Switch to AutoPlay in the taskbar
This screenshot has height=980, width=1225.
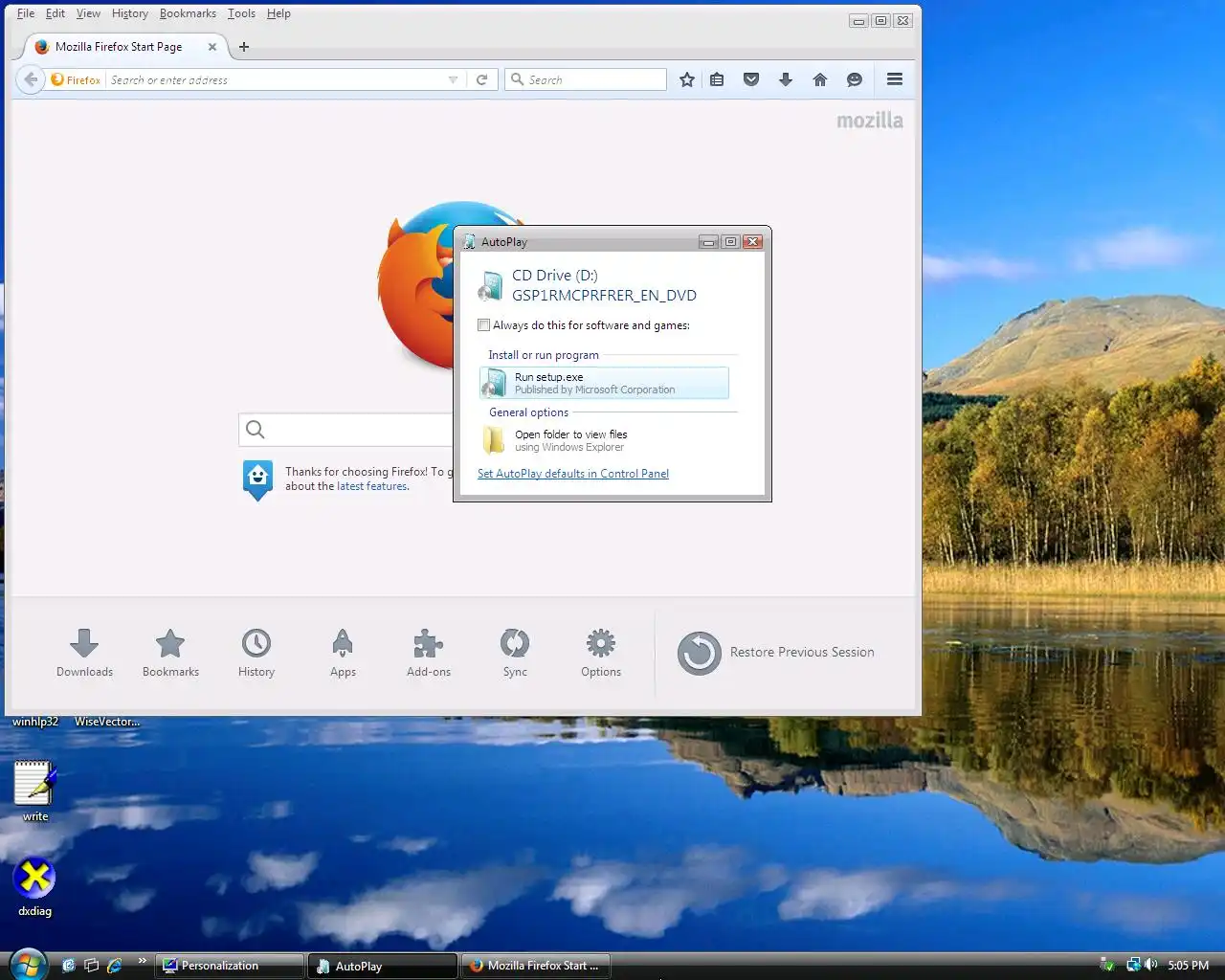(383, 966)
